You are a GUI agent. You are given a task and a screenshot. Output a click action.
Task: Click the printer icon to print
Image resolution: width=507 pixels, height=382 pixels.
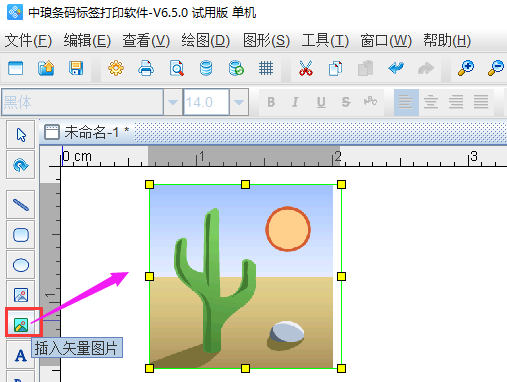146,68
